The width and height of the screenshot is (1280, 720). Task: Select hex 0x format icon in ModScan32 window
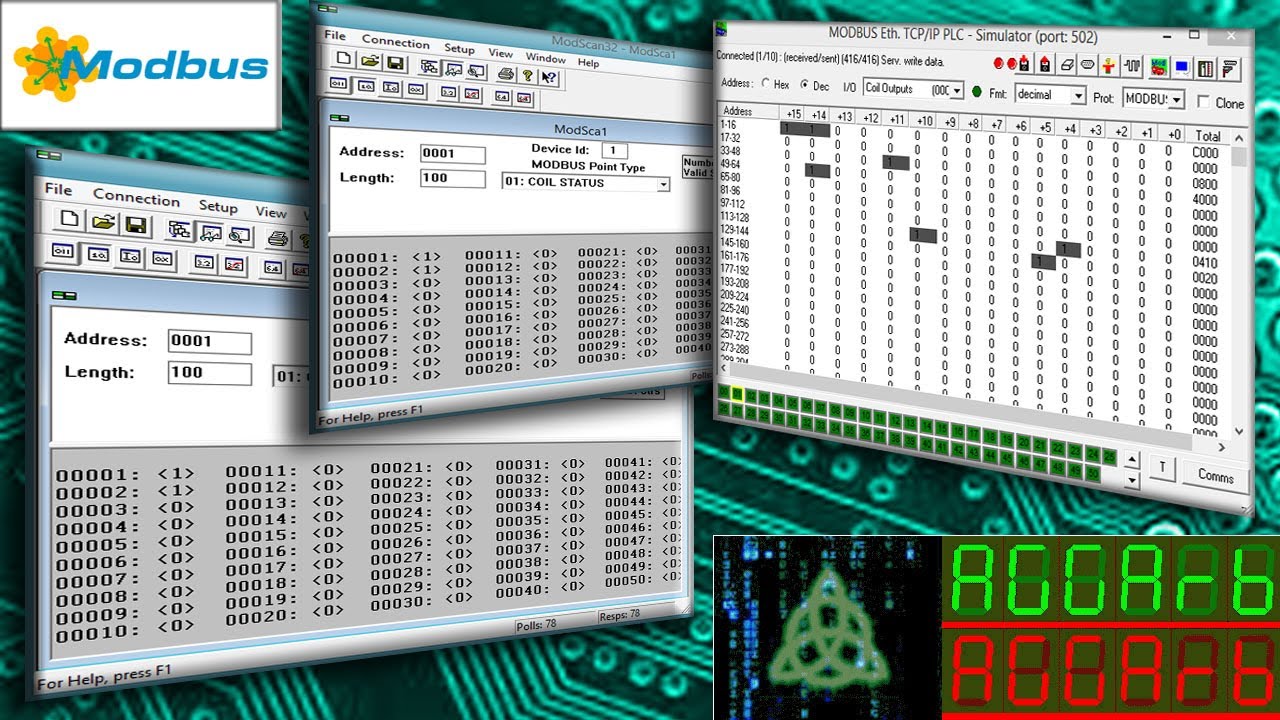click(x=415, y=90)
